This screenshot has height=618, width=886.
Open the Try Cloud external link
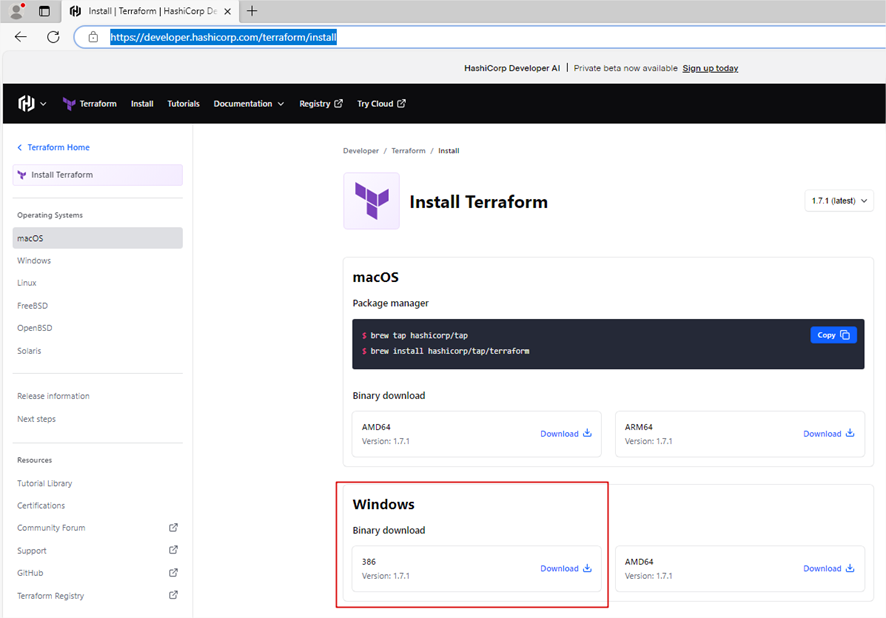[381, 103]
